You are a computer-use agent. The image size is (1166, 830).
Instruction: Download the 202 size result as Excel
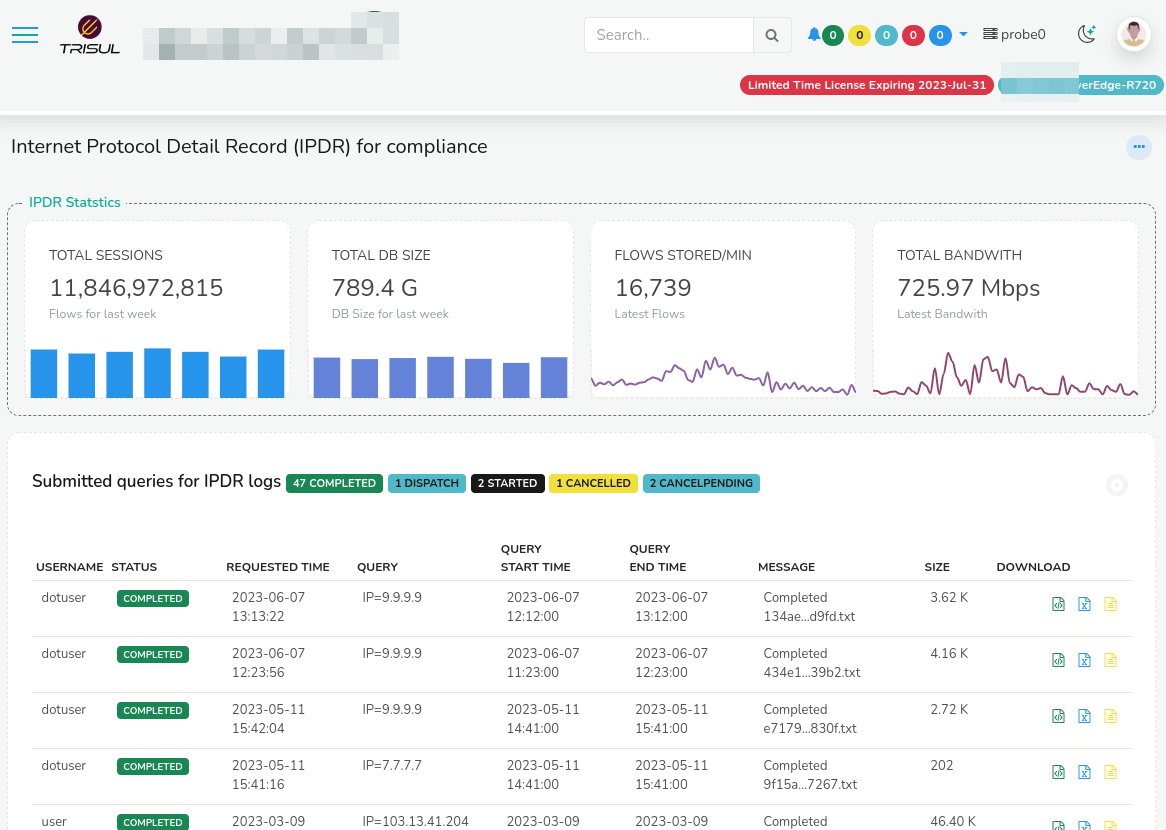[x=1084, y=772]
